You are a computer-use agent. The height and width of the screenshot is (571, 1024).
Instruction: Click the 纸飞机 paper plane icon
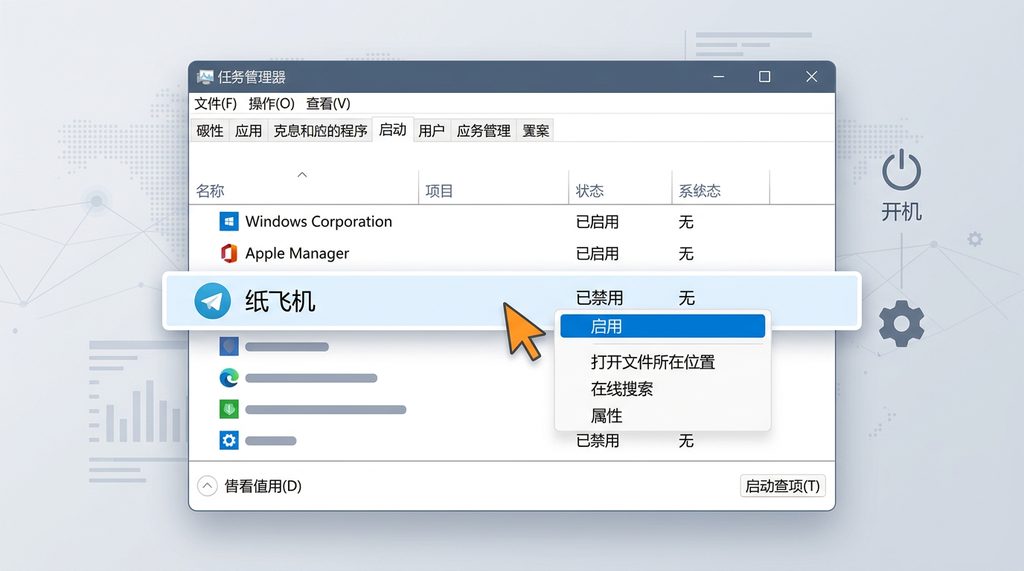point(212,301)
